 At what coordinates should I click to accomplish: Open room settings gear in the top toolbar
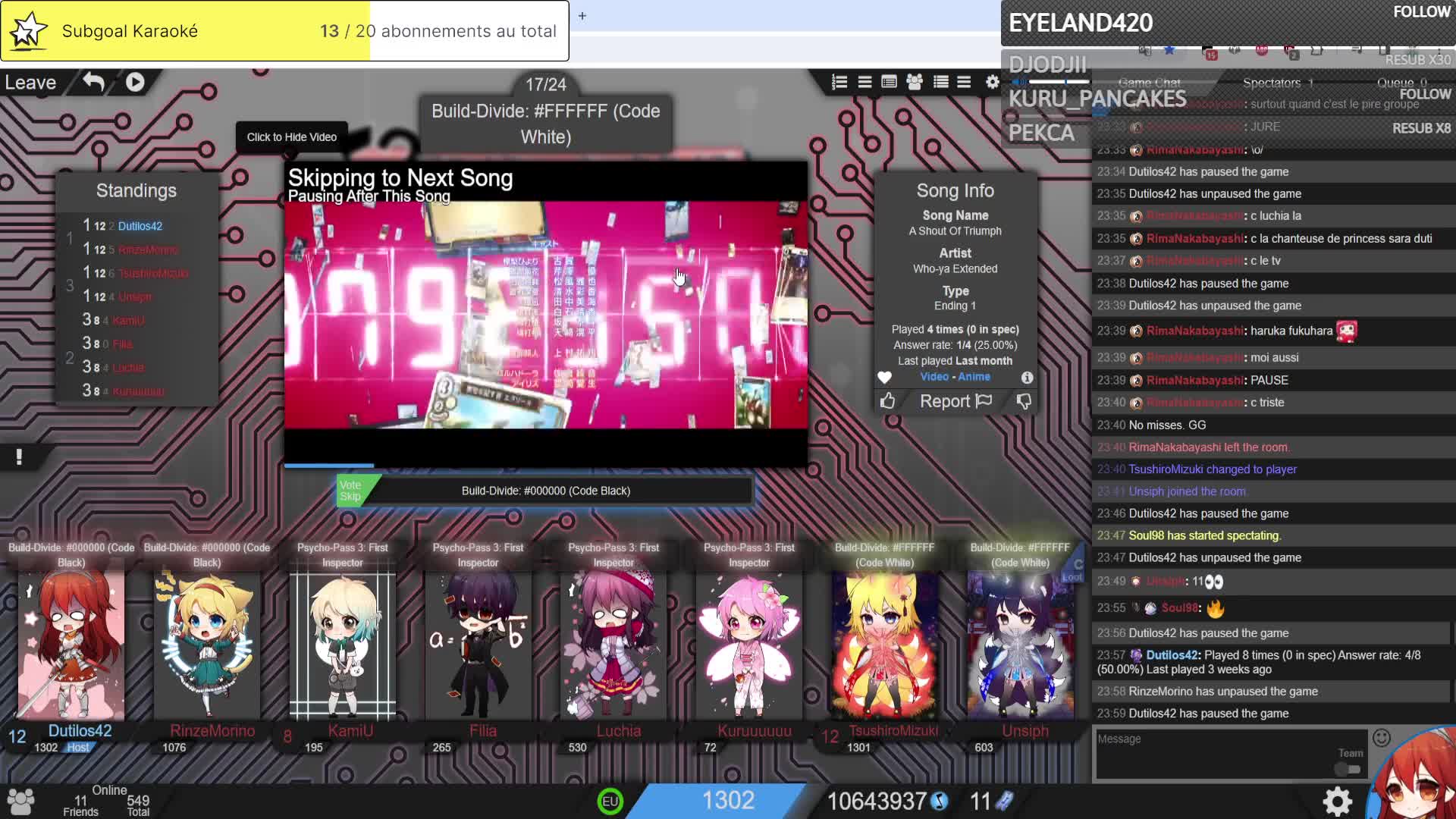click(992, 82)
